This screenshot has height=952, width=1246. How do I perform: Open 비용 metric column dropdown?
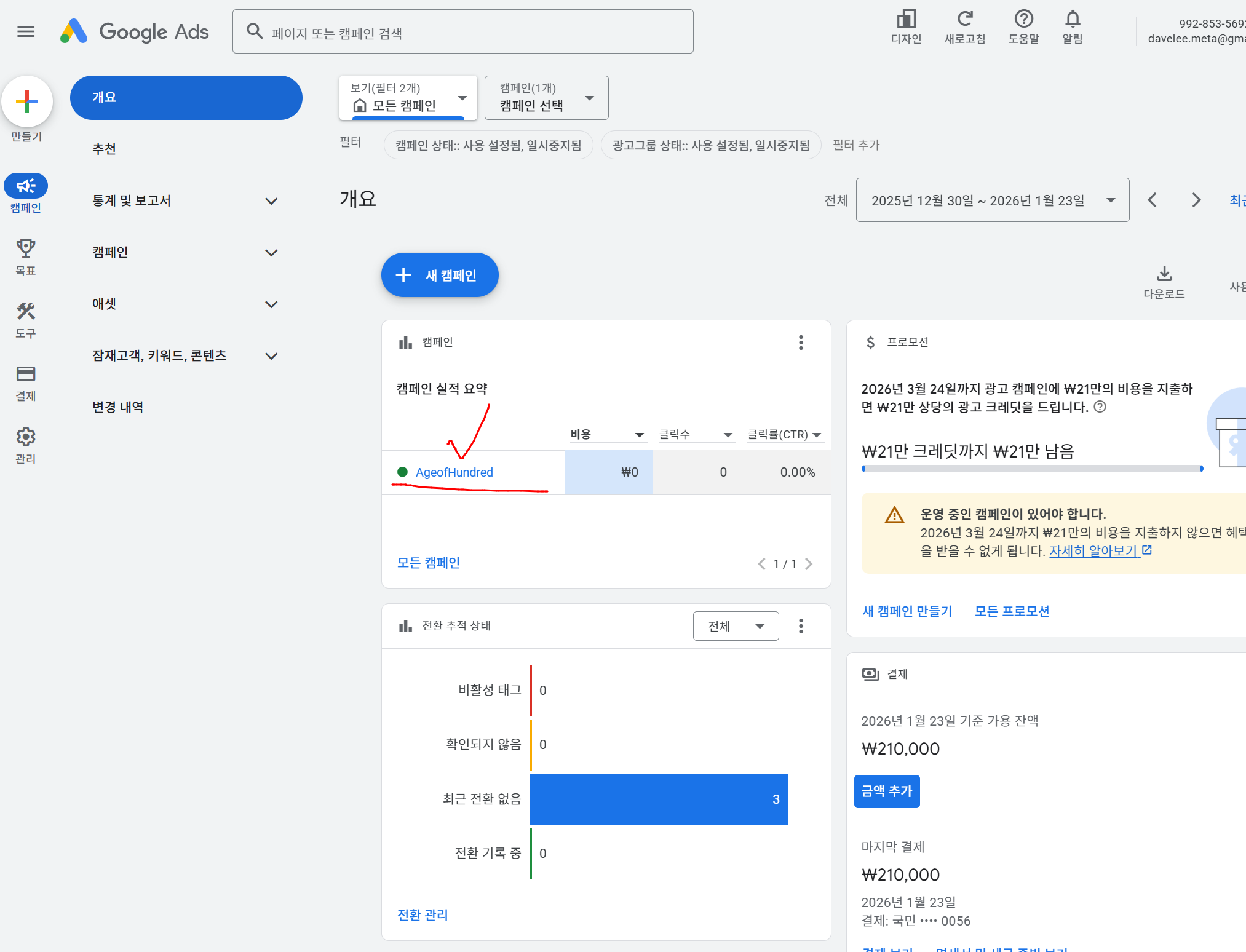[639, 435]
